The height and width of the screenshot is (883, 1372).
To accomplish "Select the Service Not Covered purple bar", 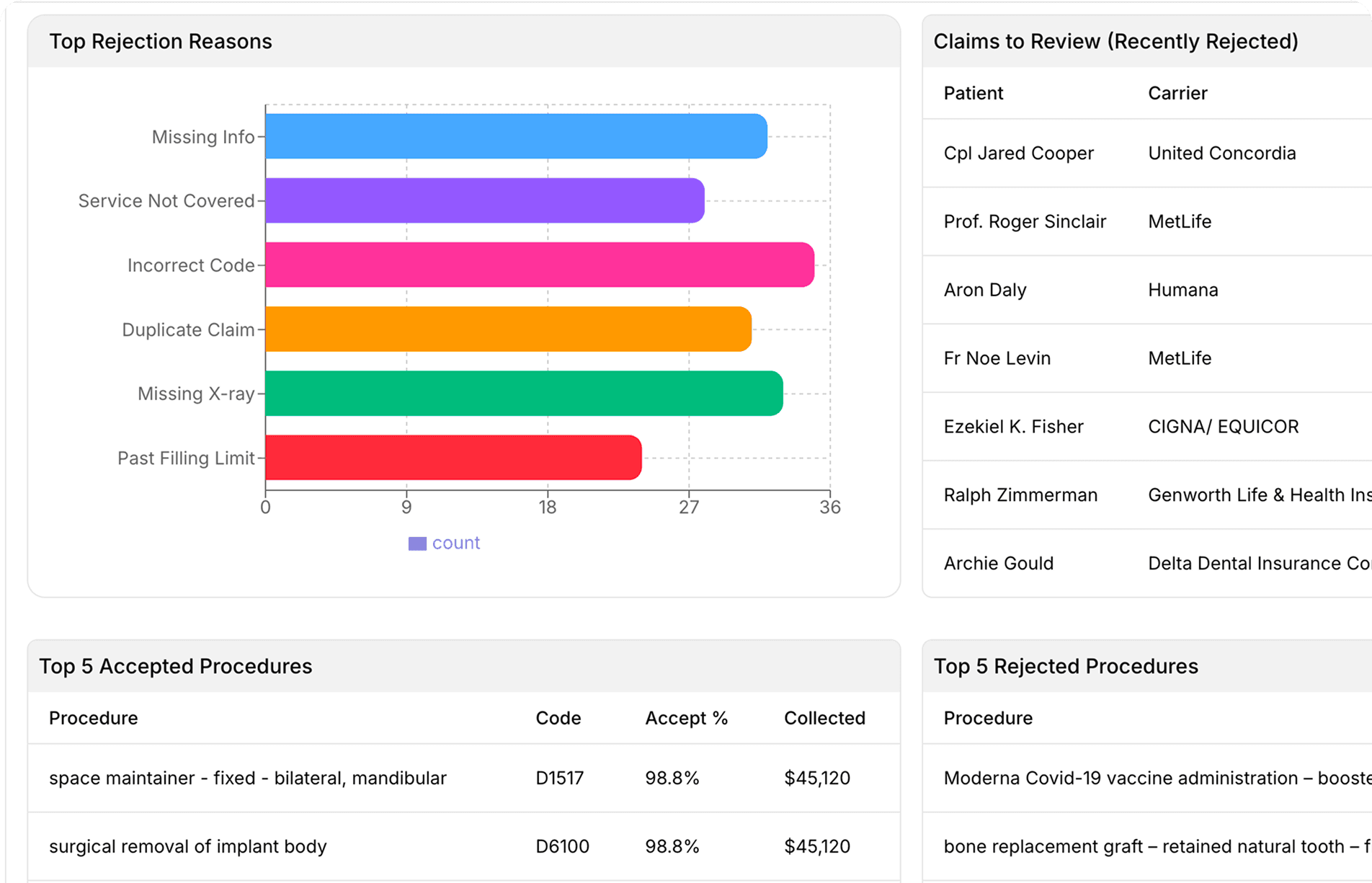I will 484,200.
